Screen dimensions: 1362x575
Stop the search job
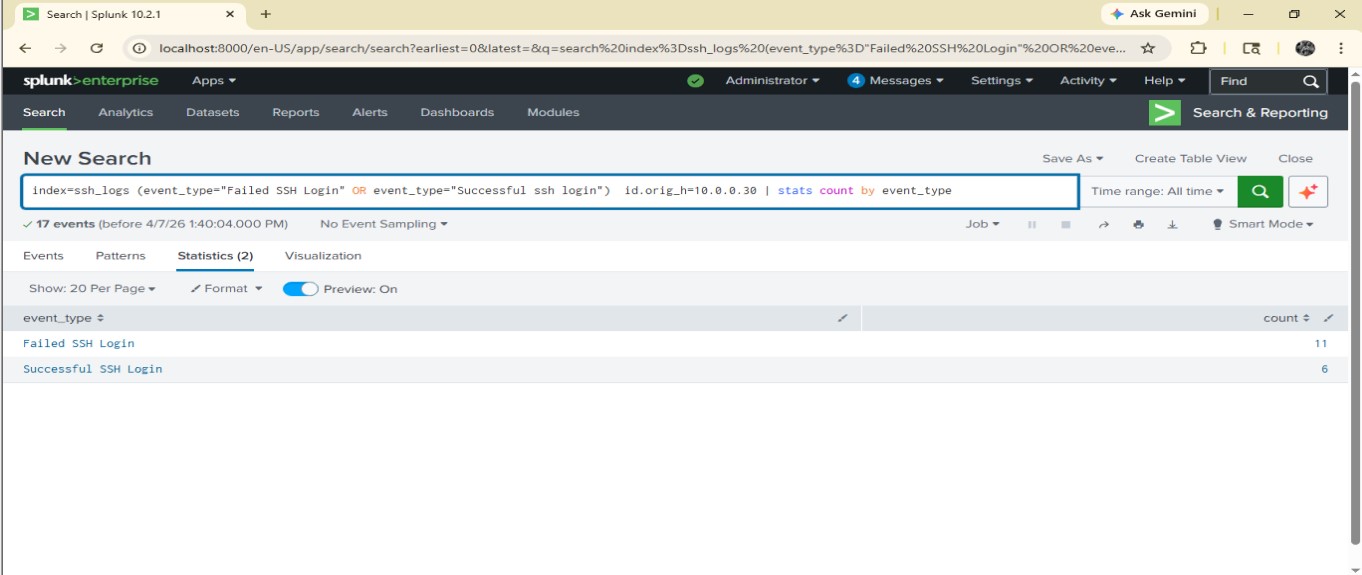(x=1066, y=225)
